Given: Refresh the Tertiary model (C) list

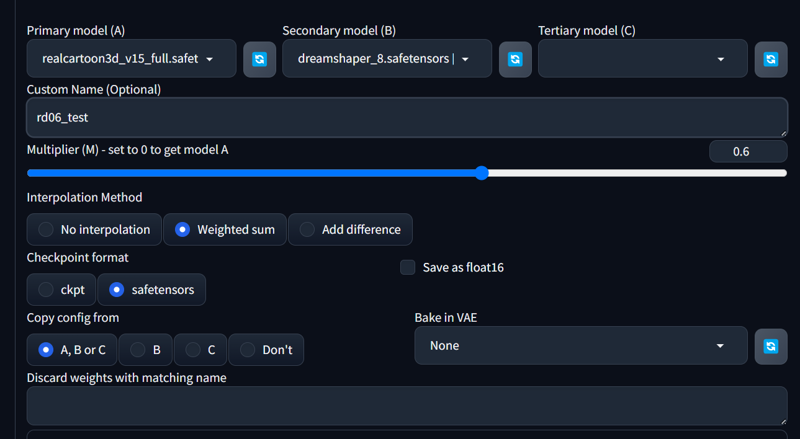Looking at the screenshot, I should coord(771,59).
